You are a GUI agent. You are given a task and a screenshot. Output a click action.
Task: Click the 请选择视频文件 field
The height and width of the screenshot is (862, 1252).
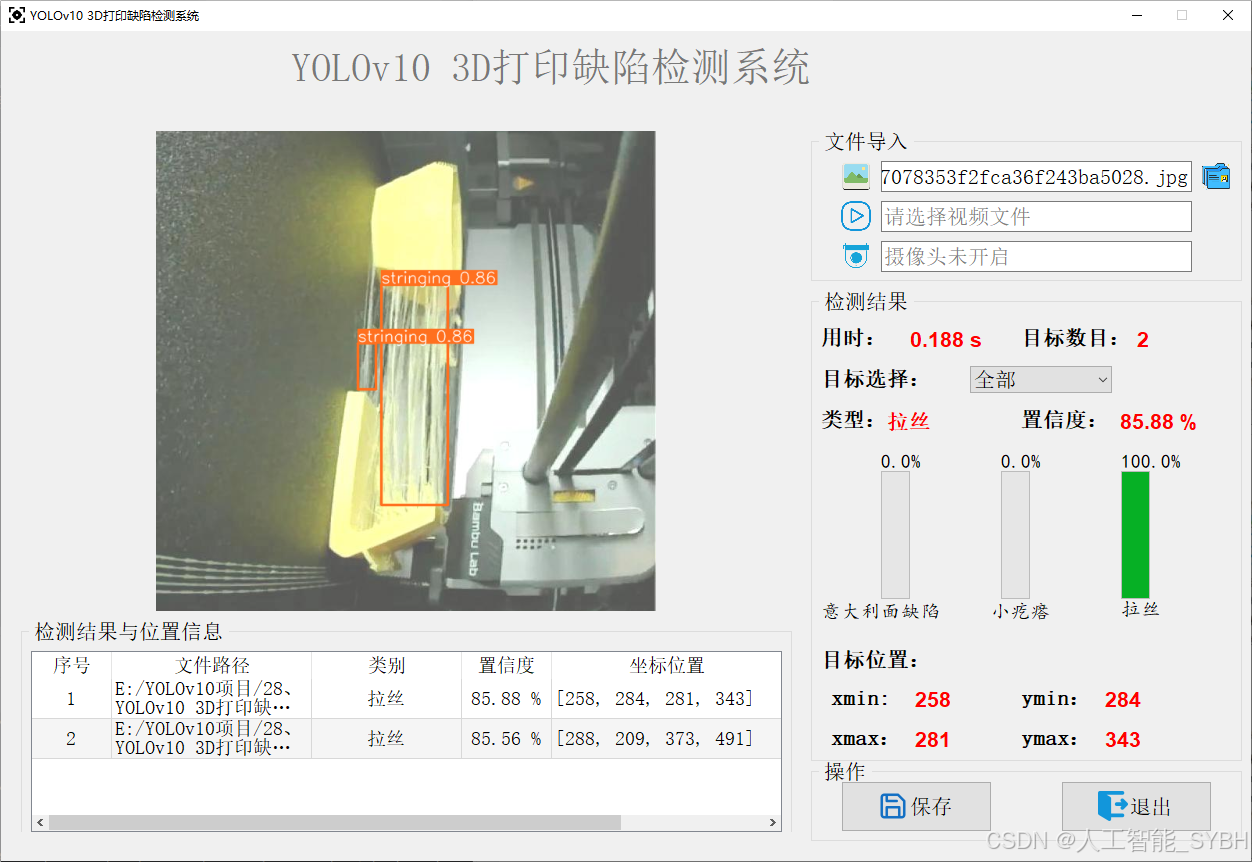pos(1036,216)
